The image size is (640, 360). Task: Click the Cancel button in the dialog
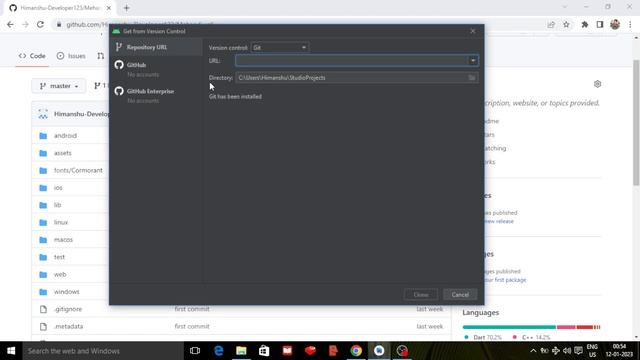460,294
